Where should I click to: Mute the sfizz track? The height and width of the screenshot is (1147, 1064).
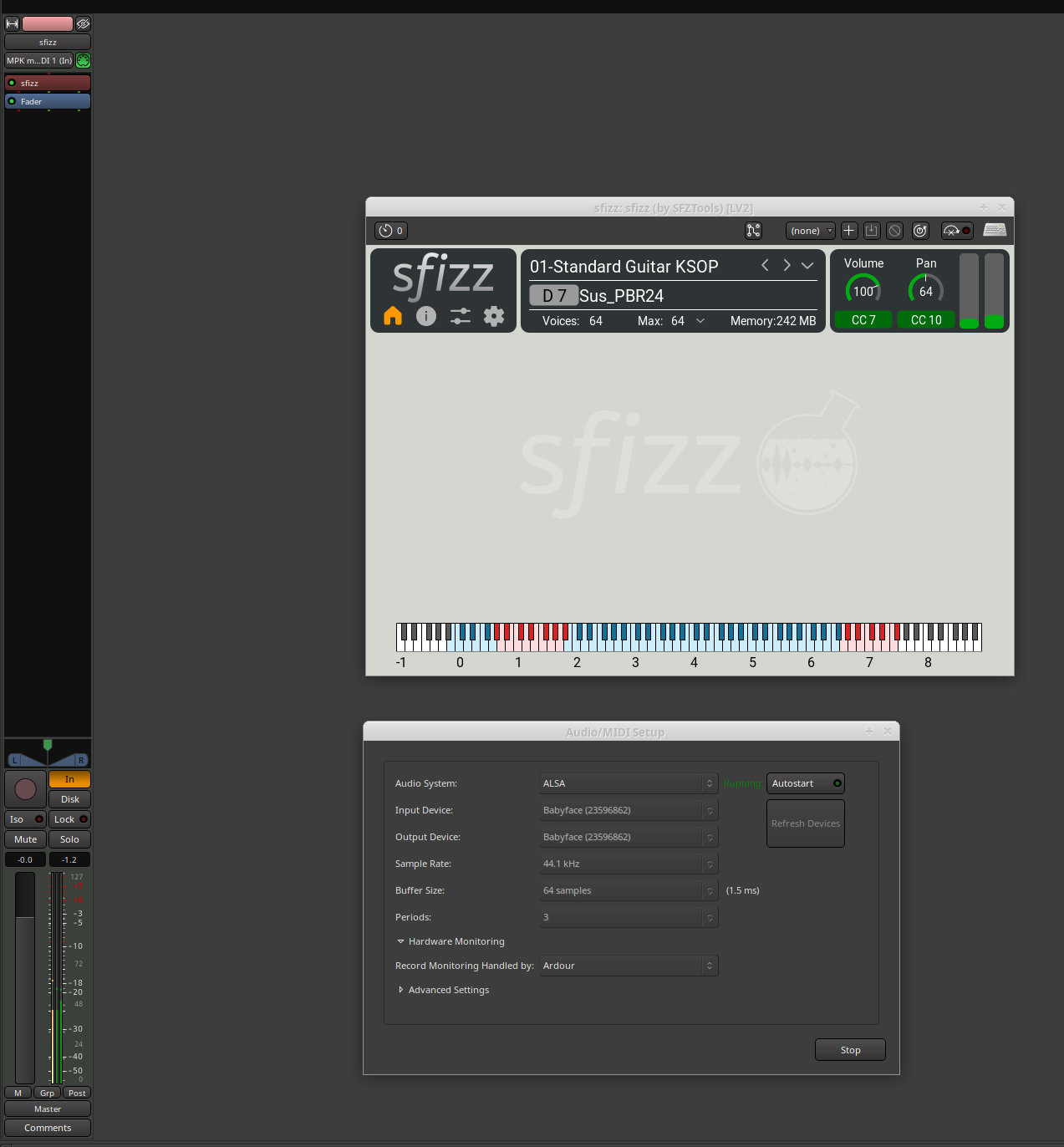[x=25, y=839]
